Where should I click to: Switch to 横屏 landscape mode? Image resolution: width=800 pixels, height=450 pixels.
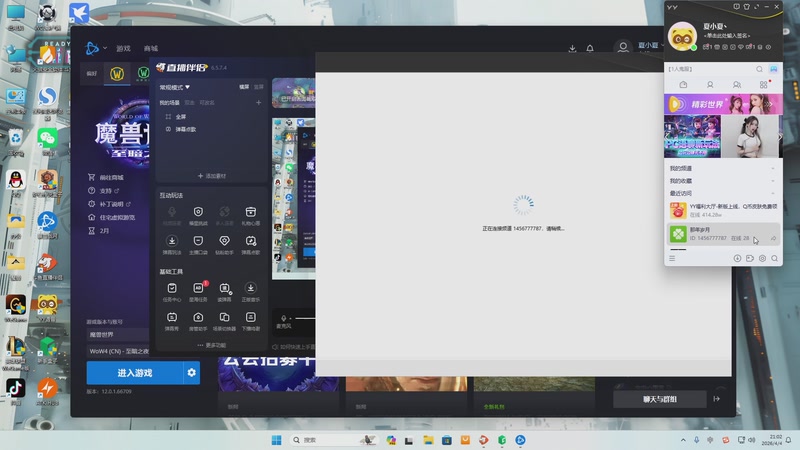click(244, 87)
